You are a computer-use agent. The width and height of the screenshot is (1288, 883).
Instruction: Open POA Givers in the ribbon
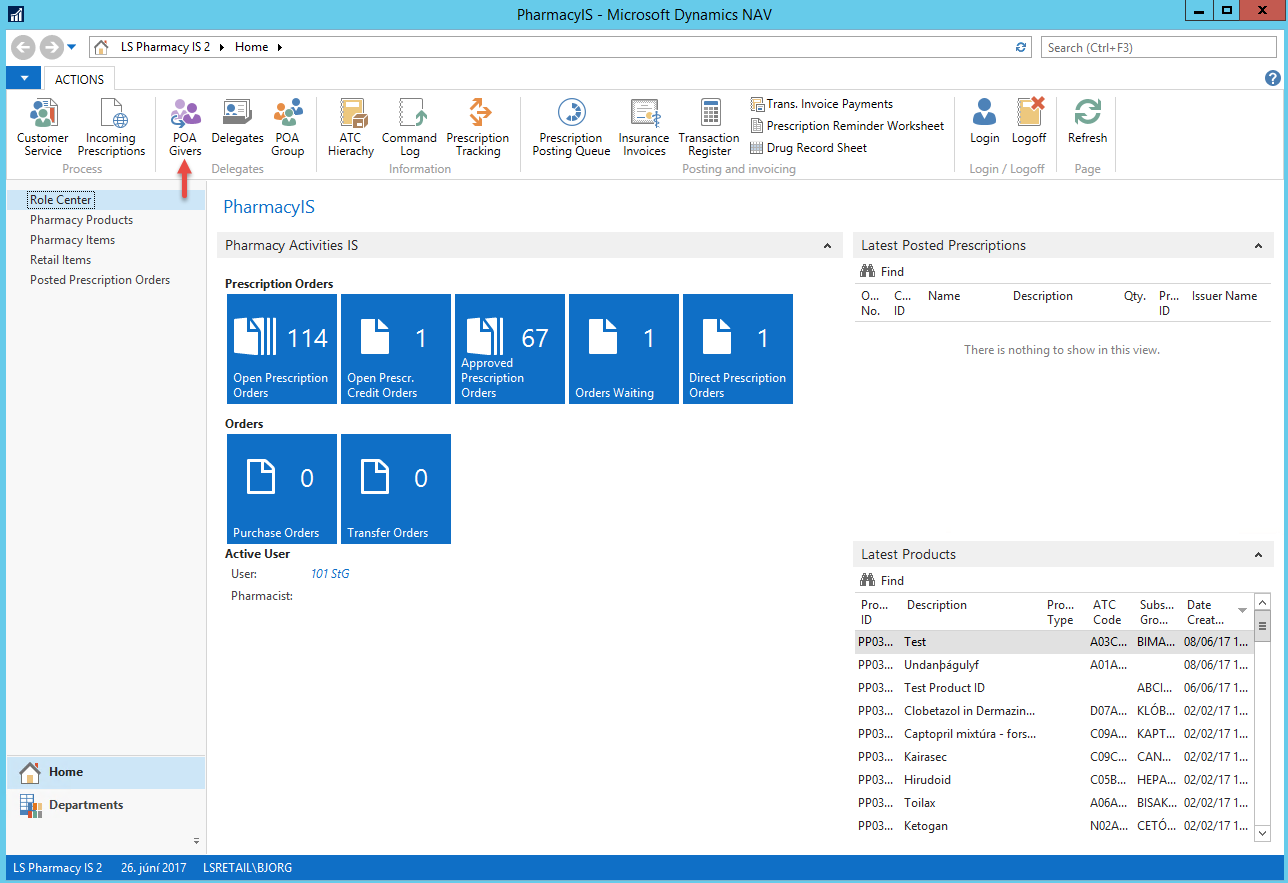click(185, 128)
